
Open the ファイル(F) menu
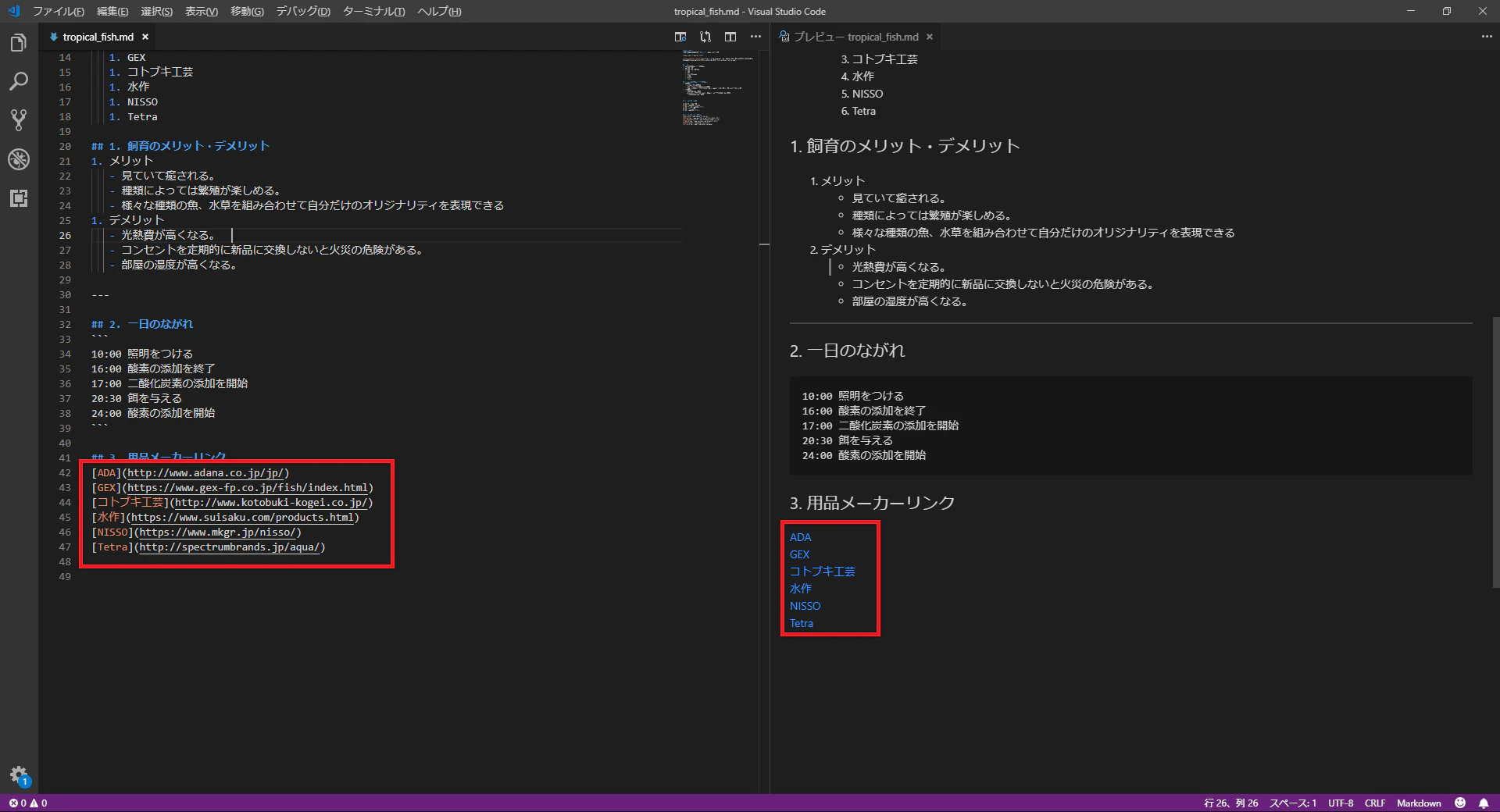59,11
